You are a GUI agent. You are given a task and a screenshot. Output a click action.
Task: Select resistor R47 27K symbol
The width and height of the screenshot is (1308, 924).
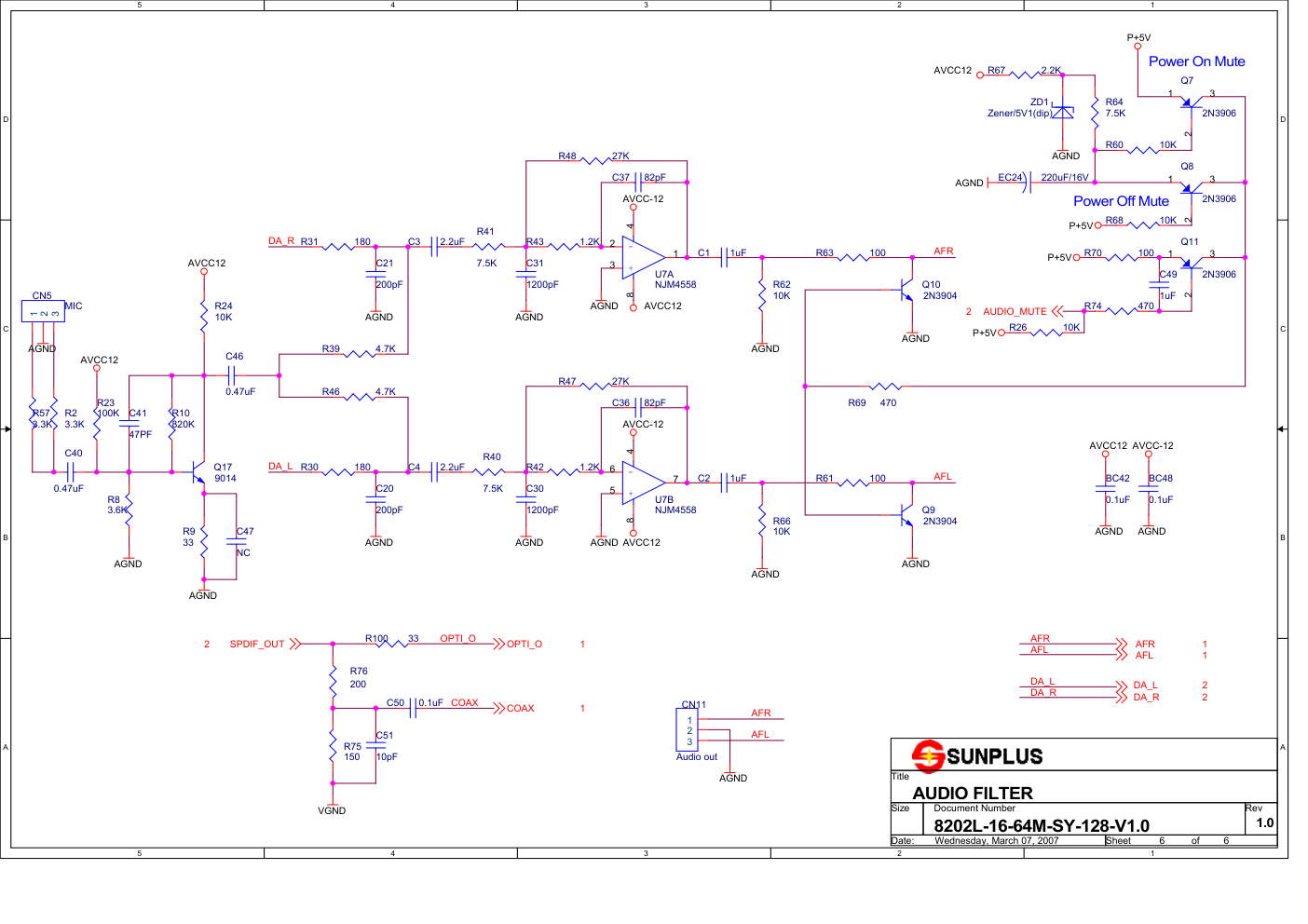tap(595, 387)
